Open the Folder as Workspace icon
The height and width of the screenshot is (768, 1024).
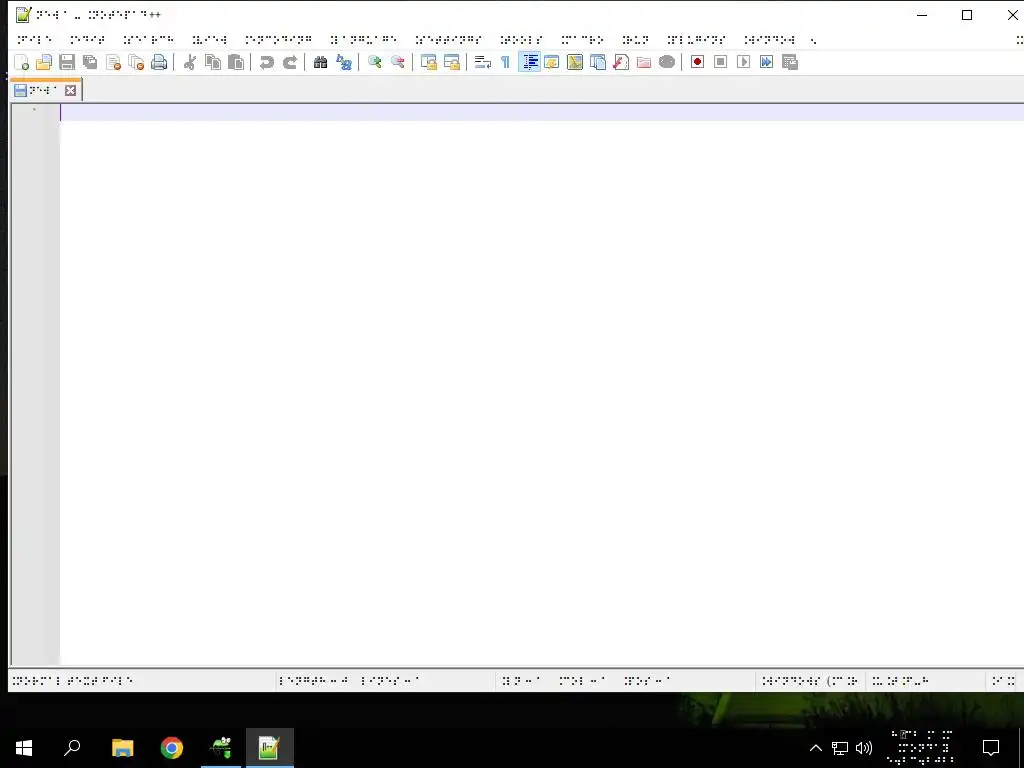[x=644, y=62]
